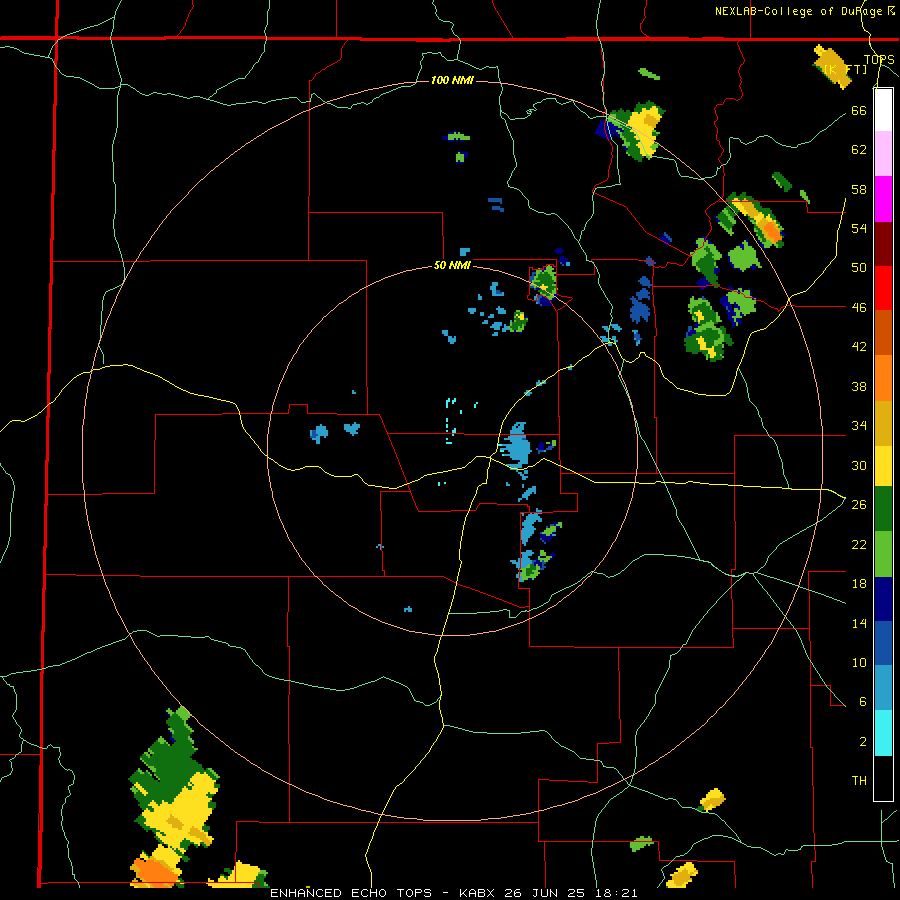The image size is (900, 900).
Task: Click the KABX radar site identifier
Action: [480, 893]
